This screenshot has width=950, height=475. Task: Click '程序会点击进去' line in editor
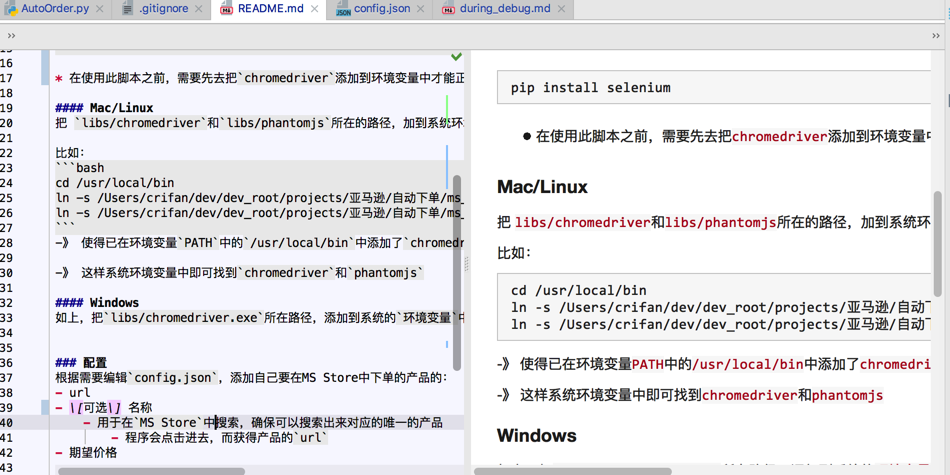219,437
